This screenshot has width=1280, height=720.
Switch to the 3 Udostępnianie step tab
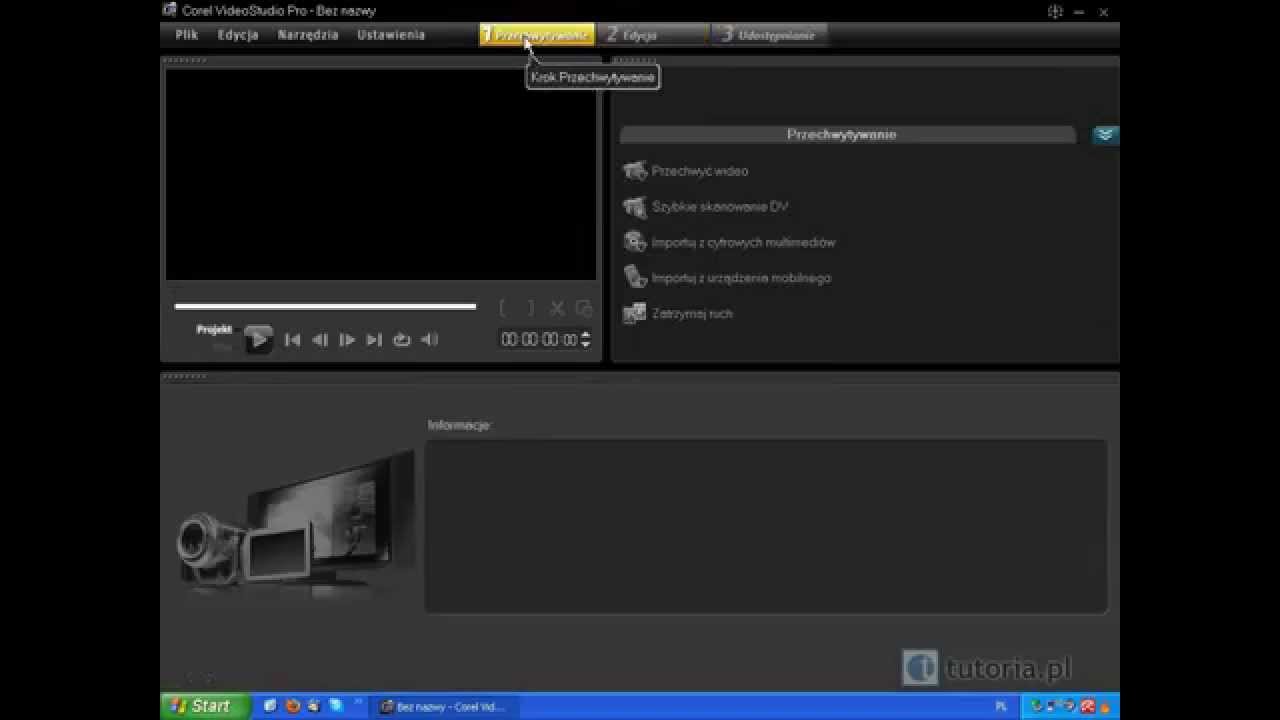click(x=770, y=35)
